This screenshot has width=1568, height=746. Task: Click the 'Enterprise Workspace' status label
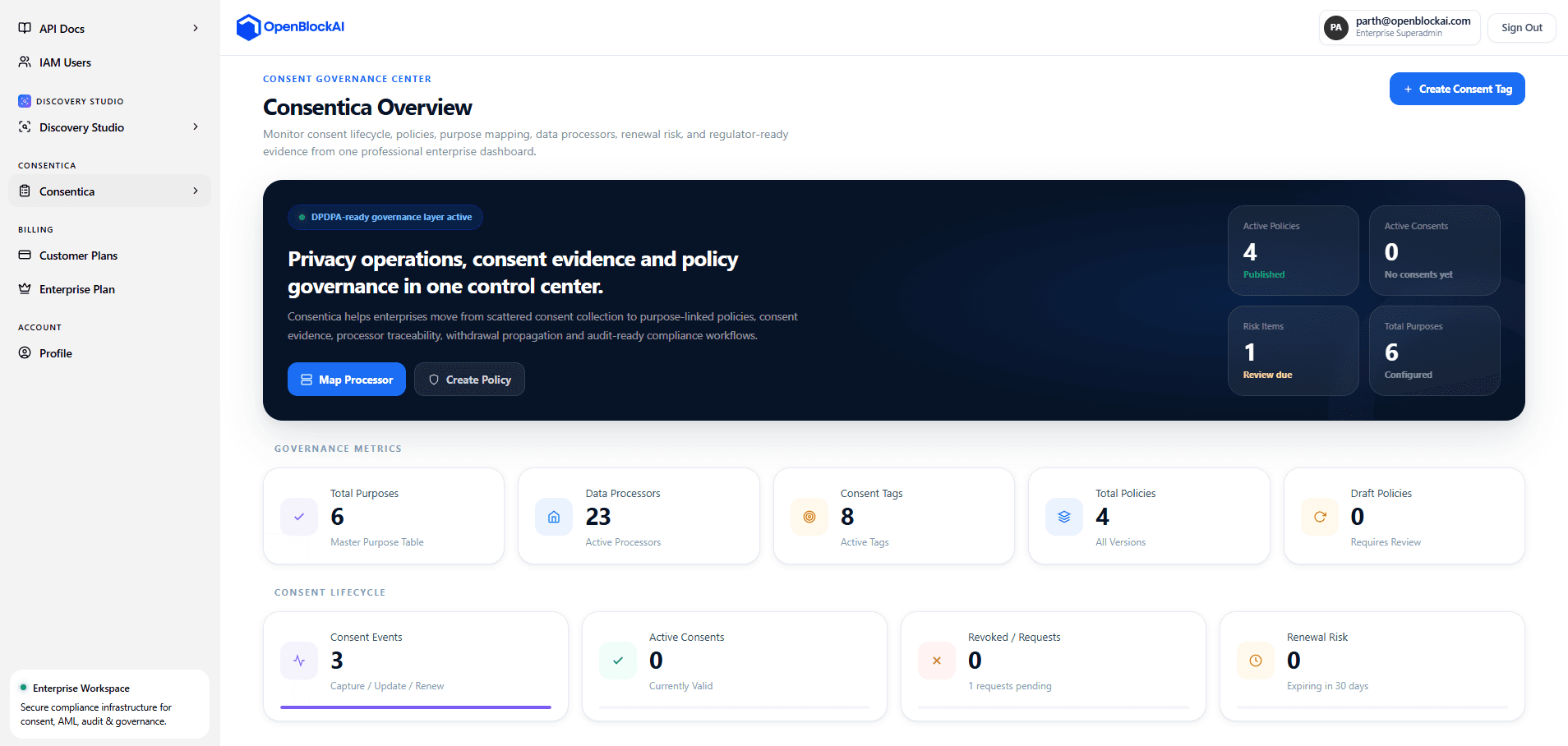pos(81,688)
